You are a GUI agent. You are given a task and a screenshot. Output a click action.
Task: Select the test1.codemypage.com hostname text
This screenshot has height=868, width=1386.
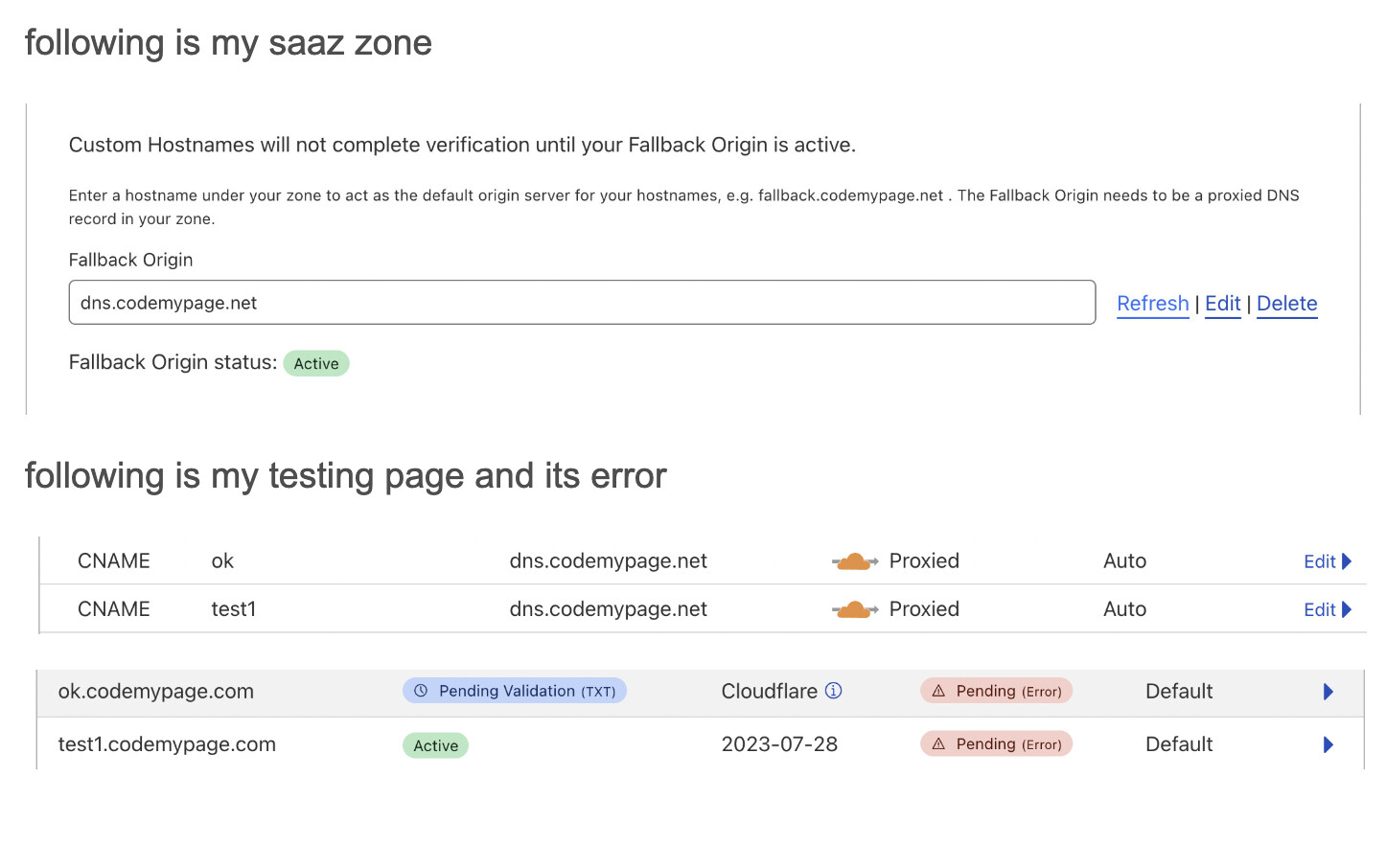(x=167, y=744)
